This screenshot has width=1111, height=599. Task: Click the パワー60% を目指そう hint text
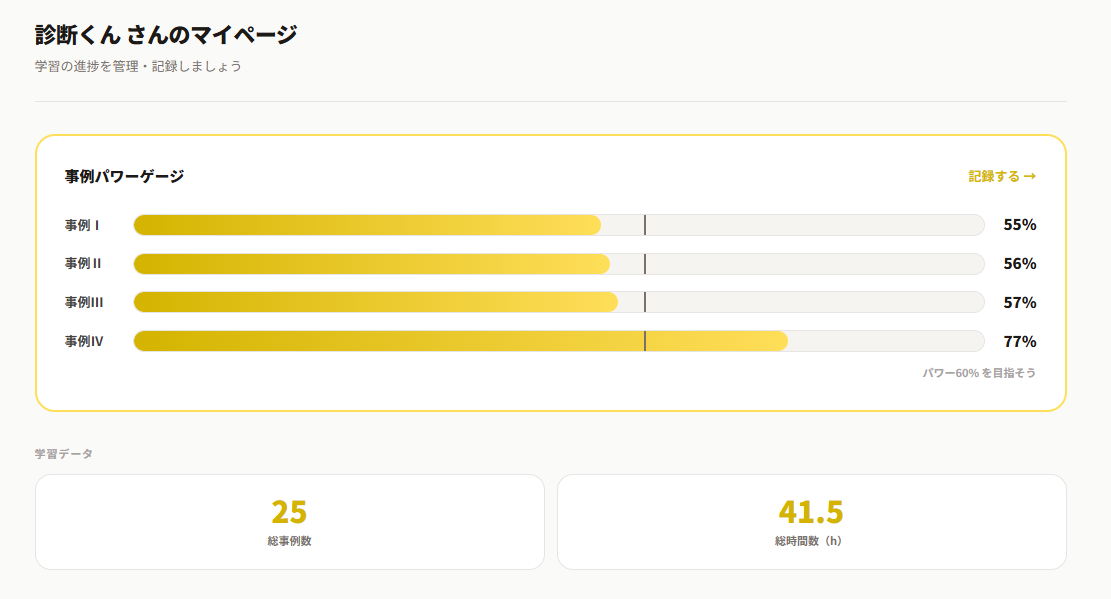[x=979, y=373]
